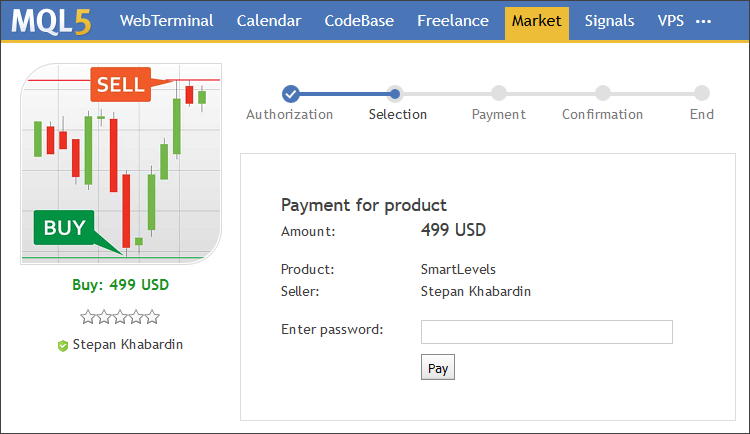Click Stepan Khabardin in the Seller row

[x=476, y=291]
